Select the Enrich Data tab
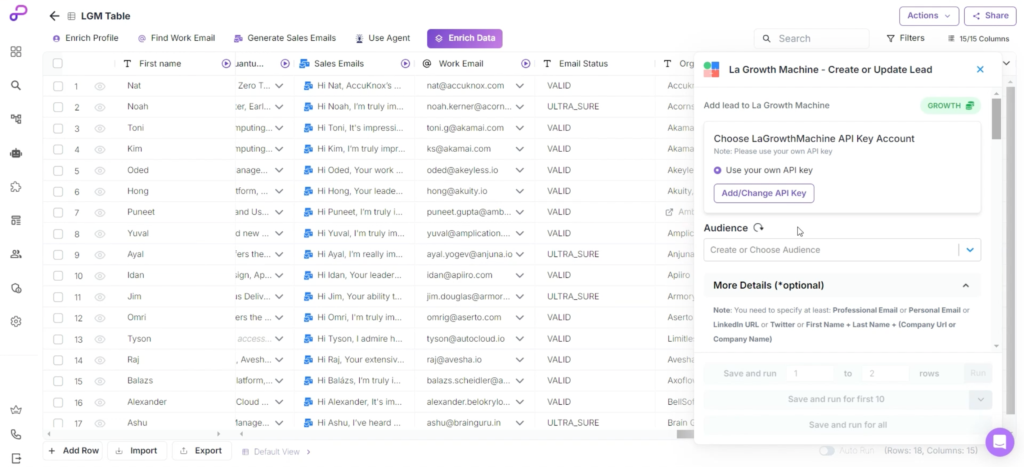The width and height of the screenshot is (1024, 467). click(x=464, y=38)
